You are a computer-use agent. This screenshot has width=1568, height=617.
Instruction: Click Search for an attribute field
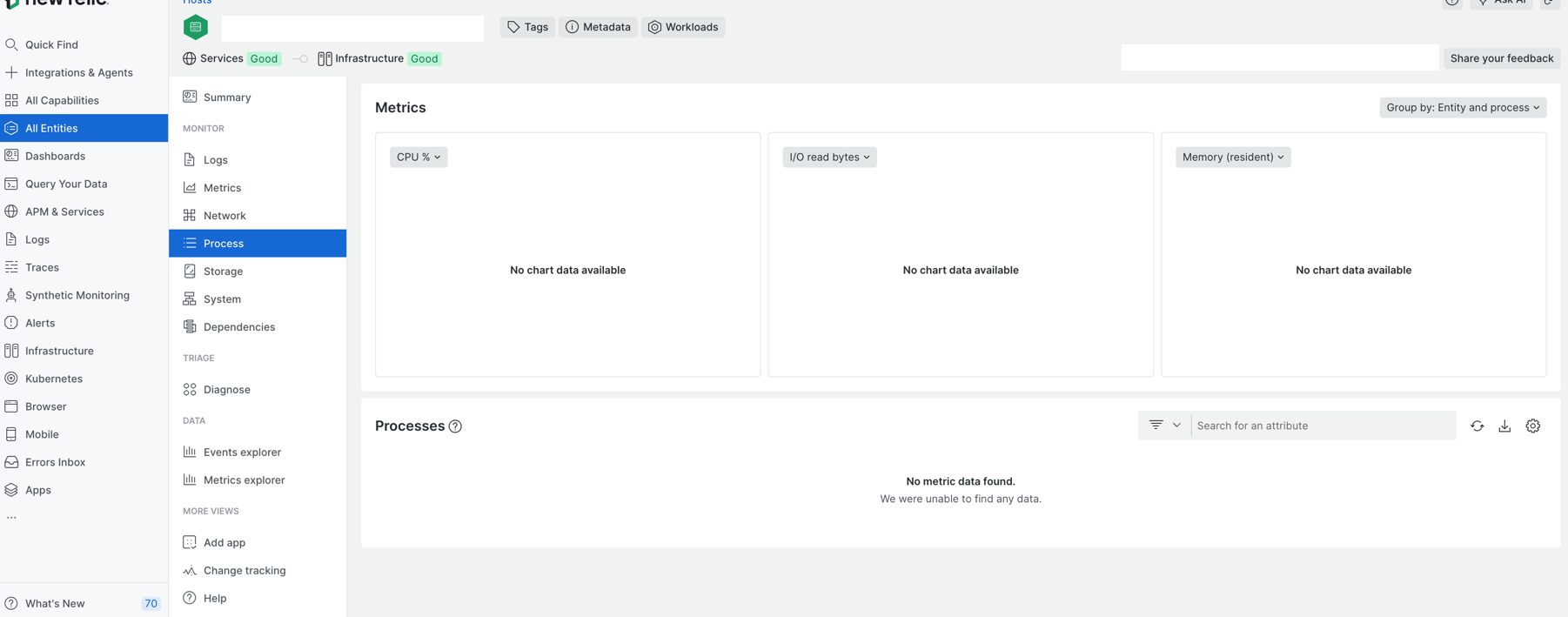[x=1323, y=426]
